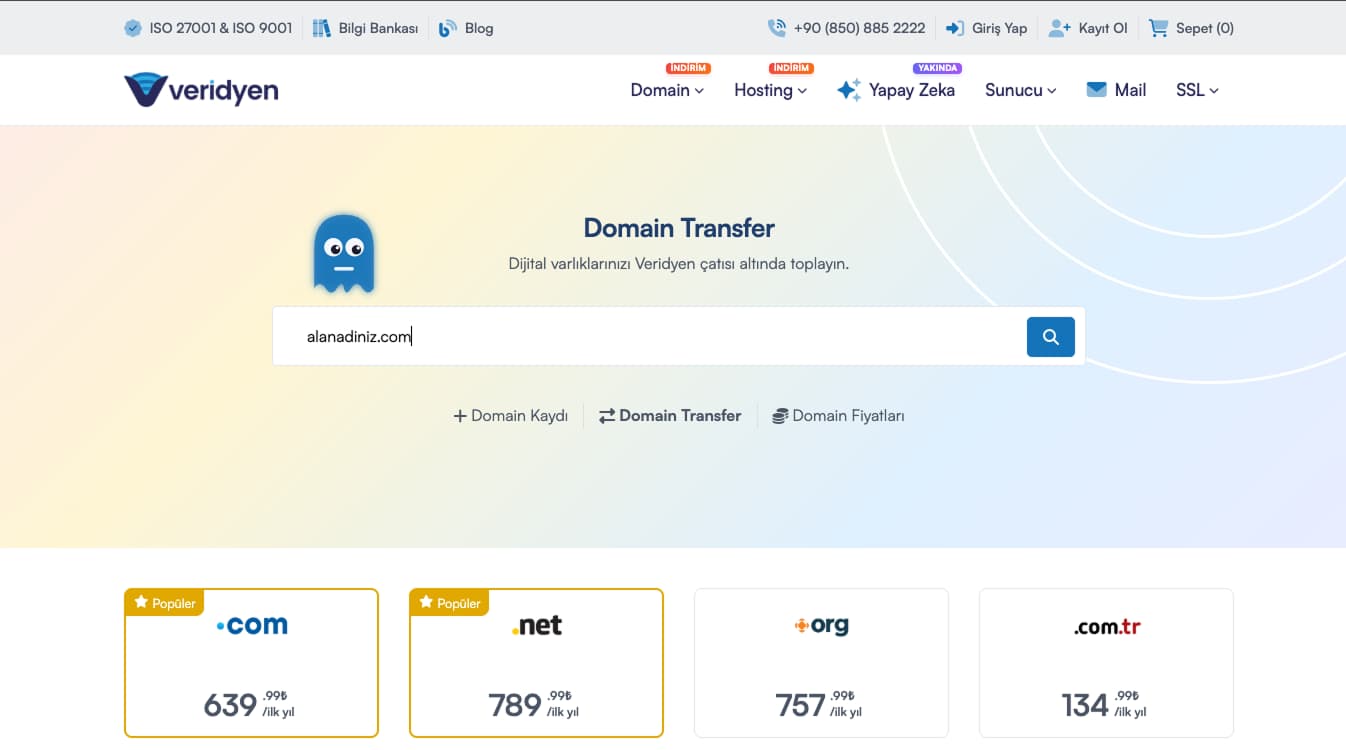
Task: Click the YAKINDA badge
Action: [937, 68]
